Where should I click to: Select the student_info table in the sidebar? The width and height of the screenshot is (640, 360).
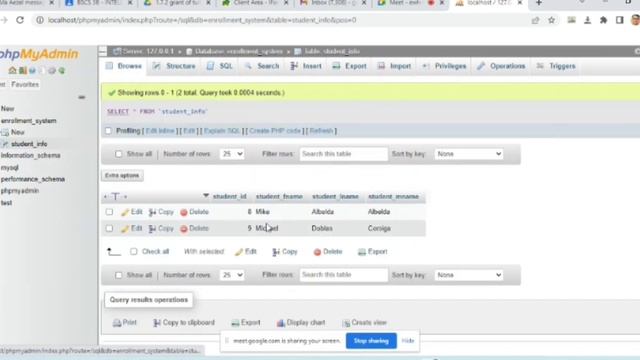pos(29,144)
